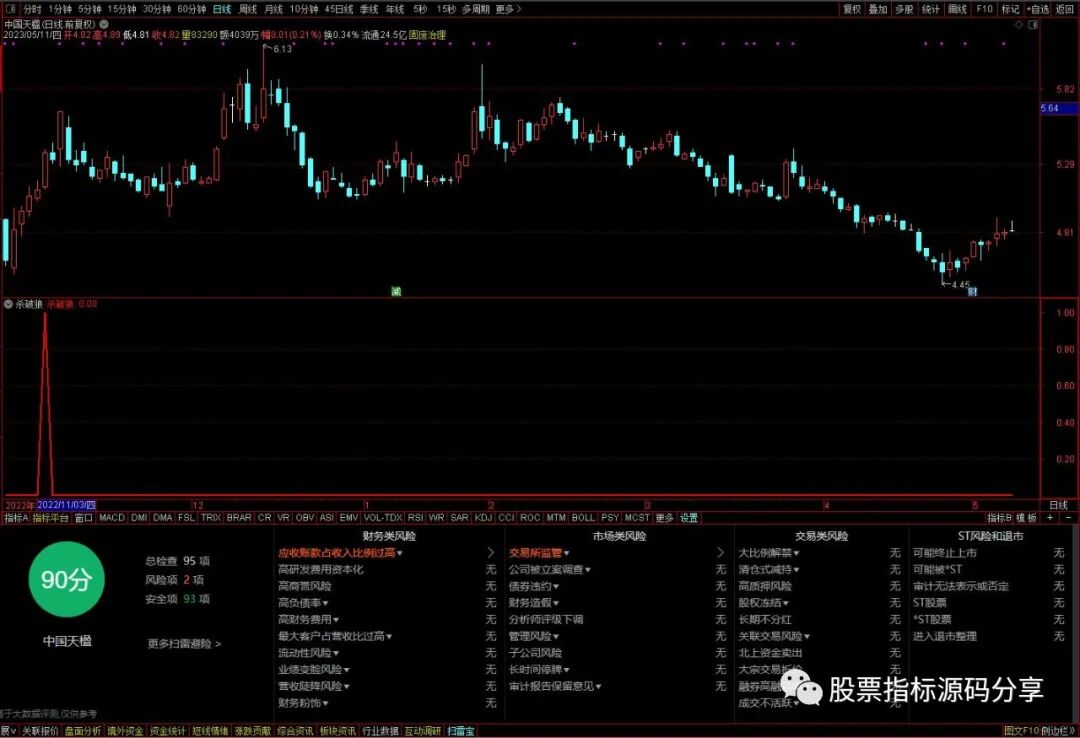Click the 叠加 overlay button
Screen dimensions: 1080x738
pos(878,9)
